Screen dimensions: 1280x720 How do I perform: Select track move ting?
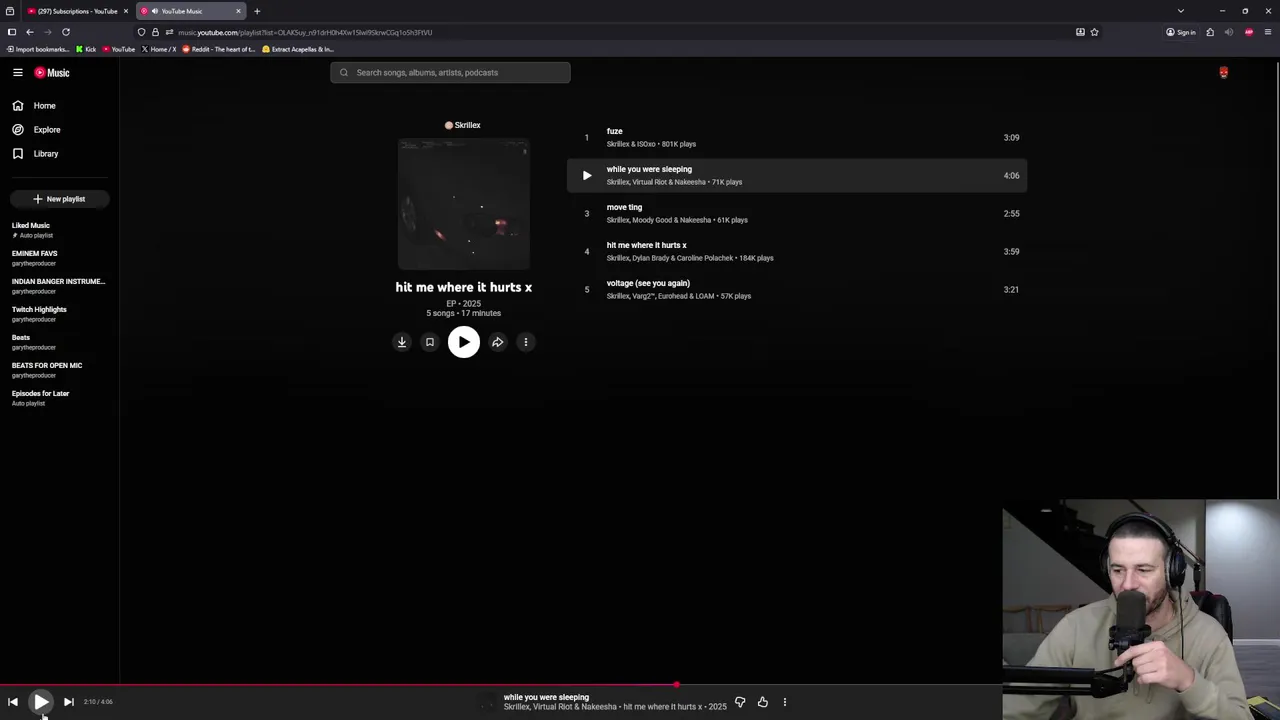click(x=797, y=213)
